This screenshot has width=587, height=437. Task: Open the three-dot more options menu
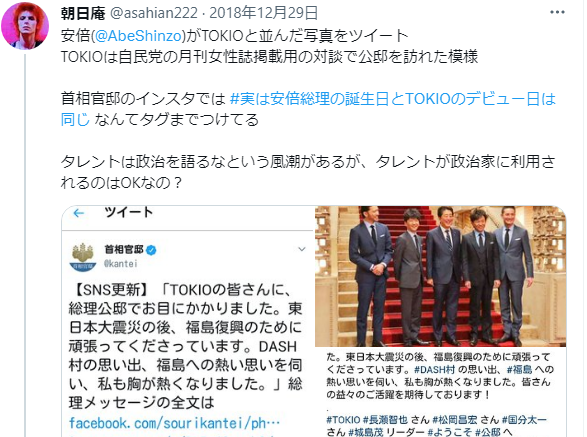(x=557, y=12)
